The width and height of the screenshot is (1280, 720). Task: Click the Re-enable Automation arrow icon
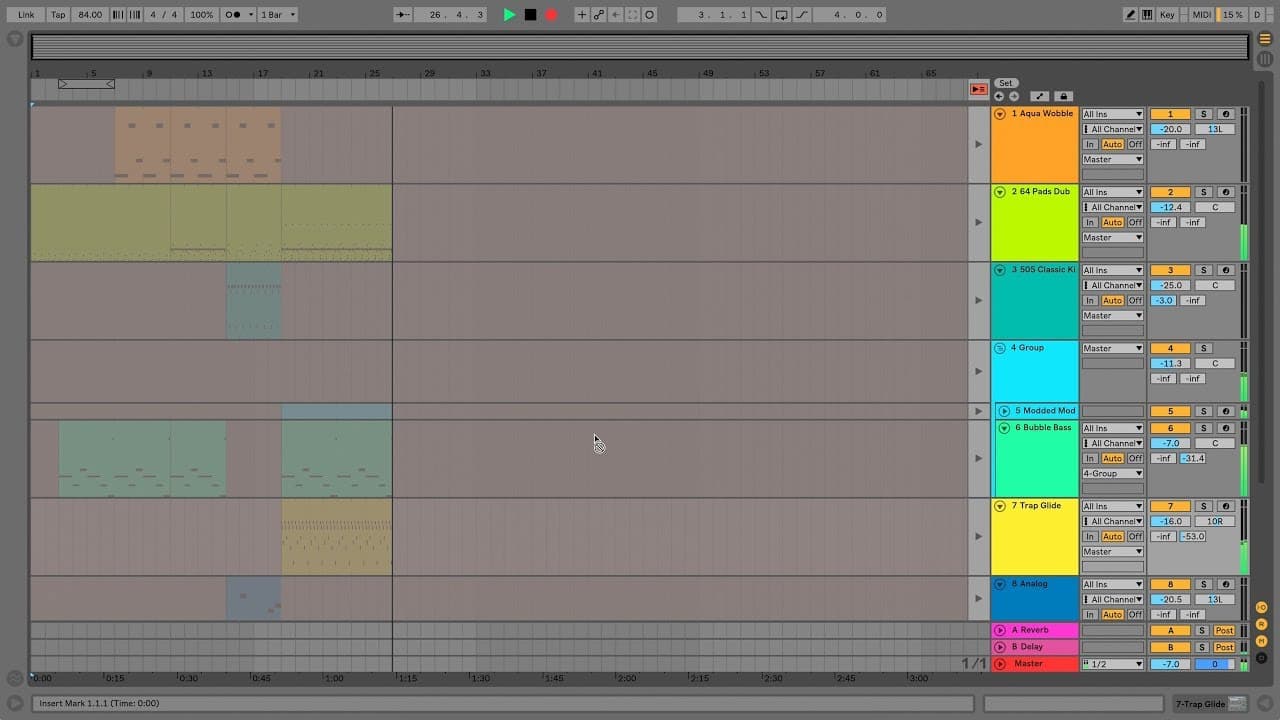click(616, 15)
